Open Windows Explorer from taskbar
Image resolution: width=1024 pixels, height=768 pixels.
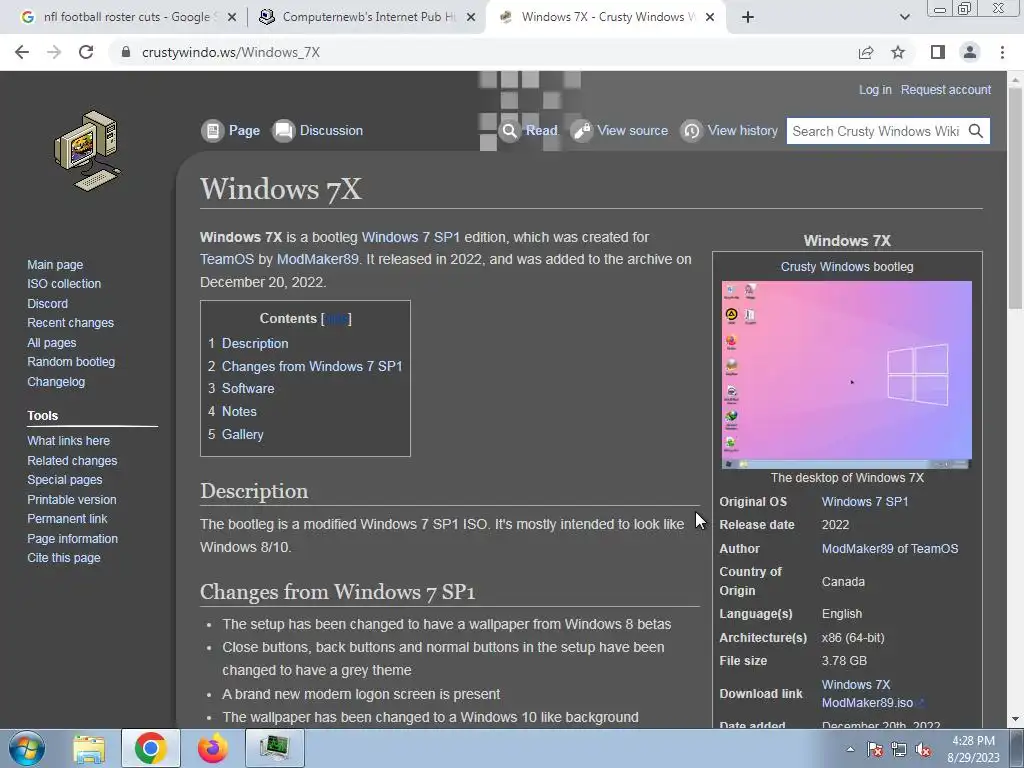89,748
